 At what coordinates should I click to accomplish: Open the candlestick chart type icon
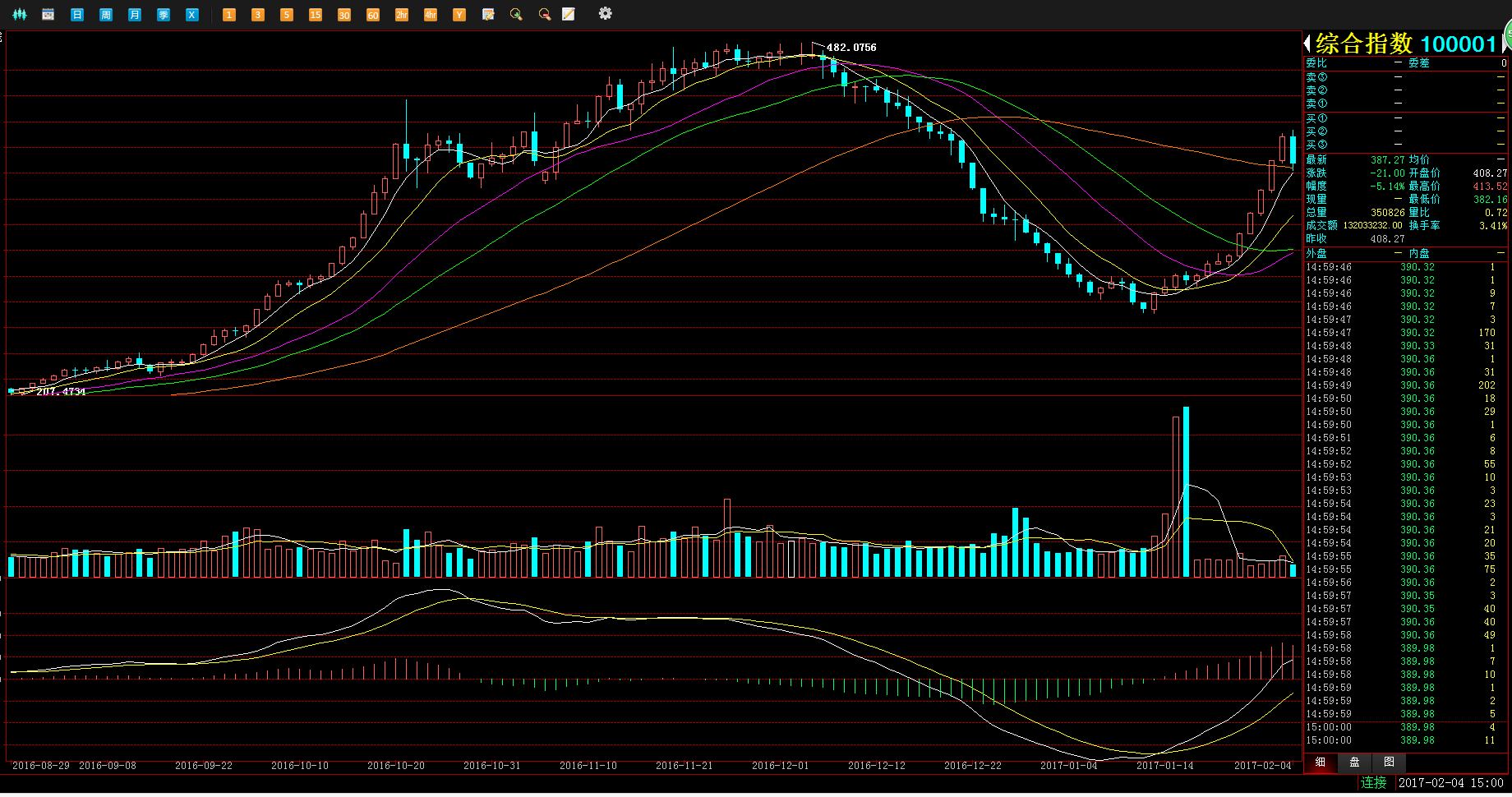point(20,14)
